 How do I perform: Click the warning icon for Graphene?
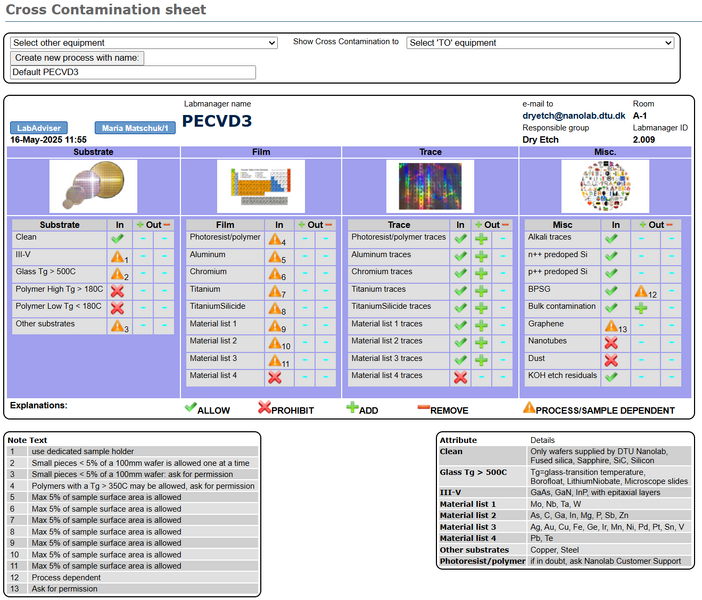(x=610, y=325)
